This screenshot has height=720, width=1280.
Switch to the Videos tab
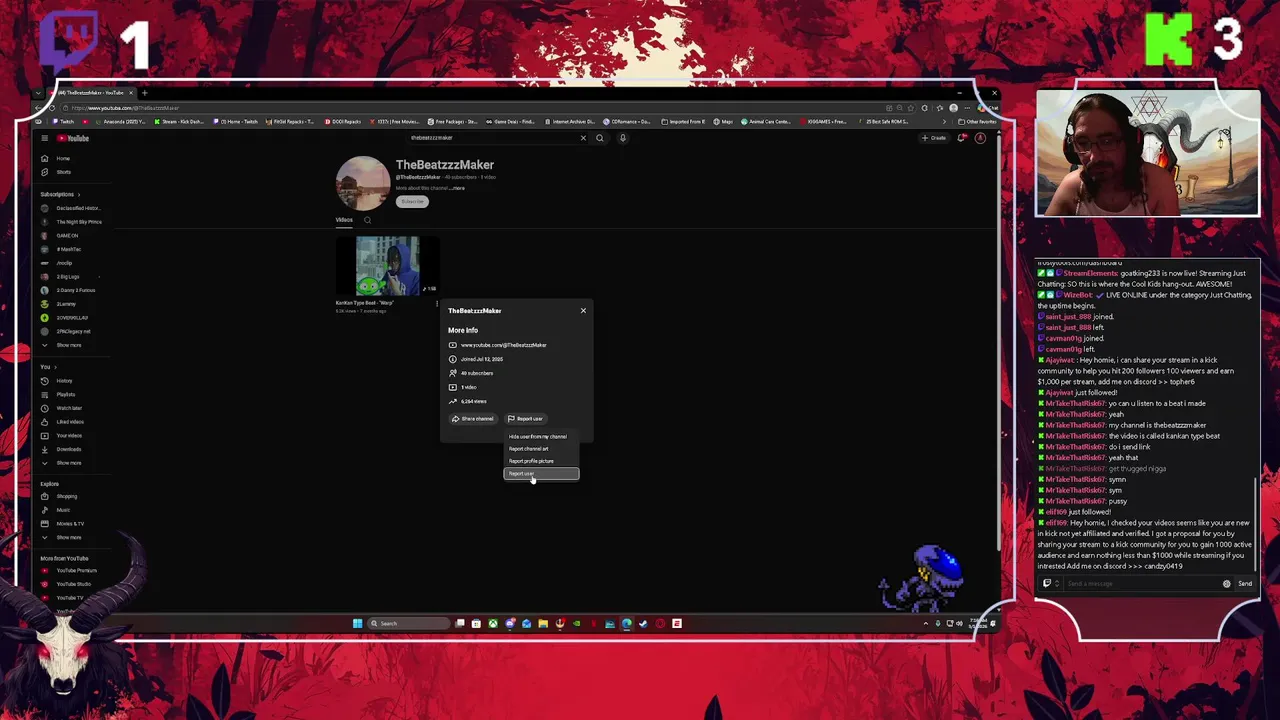coord(344,220)
